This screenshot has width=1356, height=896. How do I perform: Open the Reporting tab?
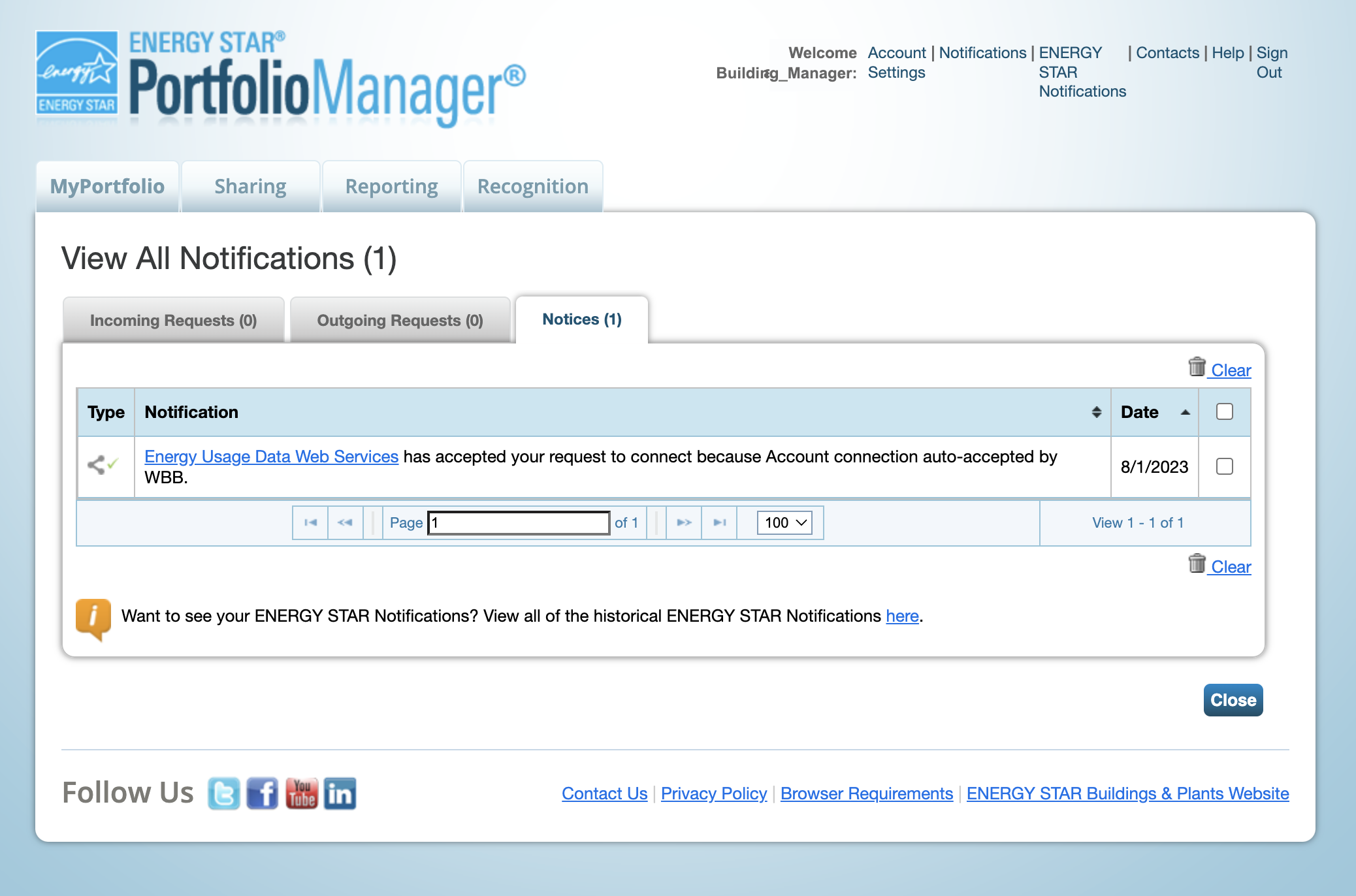392,187
